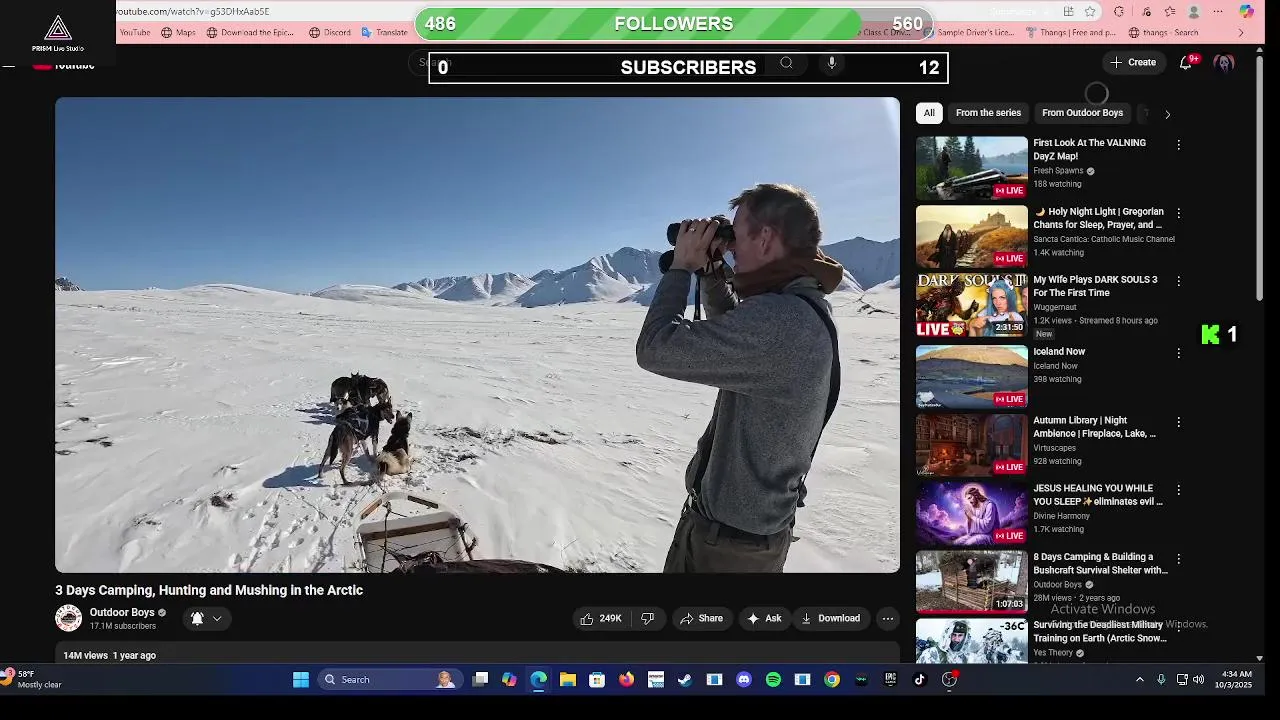
Task: Launch Firefox from the taskbar
Action: (x=626, y=680)
